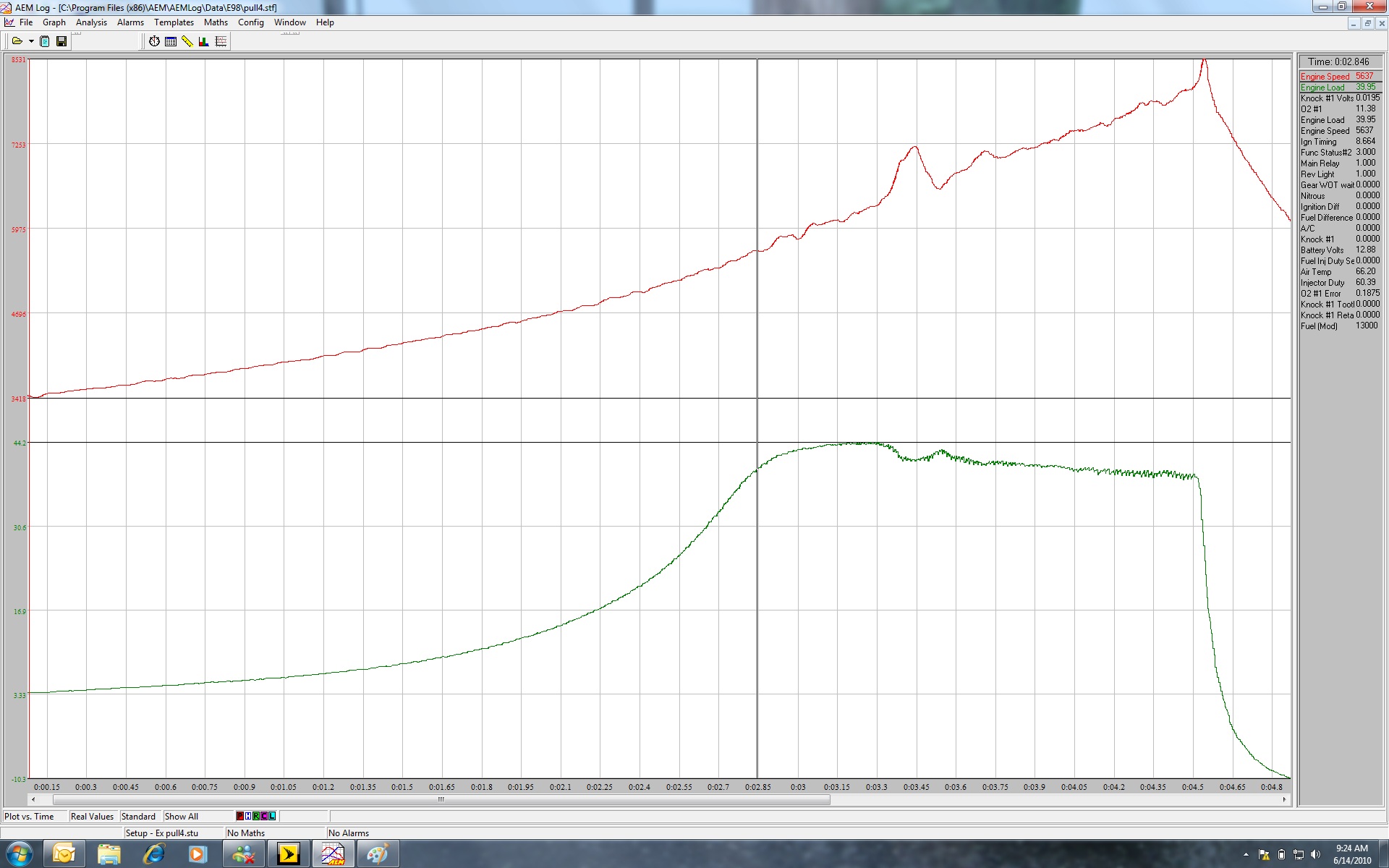Viewport: 1389px width, 868px height.
Task: Click the open file folder icon
Action: (17, 41)
